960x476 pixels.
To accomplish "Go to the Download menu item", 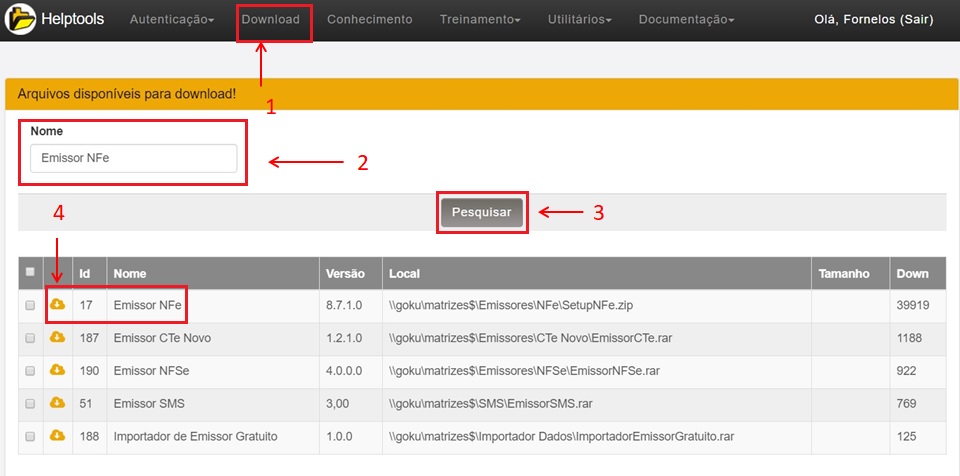I will coord(271,20).
